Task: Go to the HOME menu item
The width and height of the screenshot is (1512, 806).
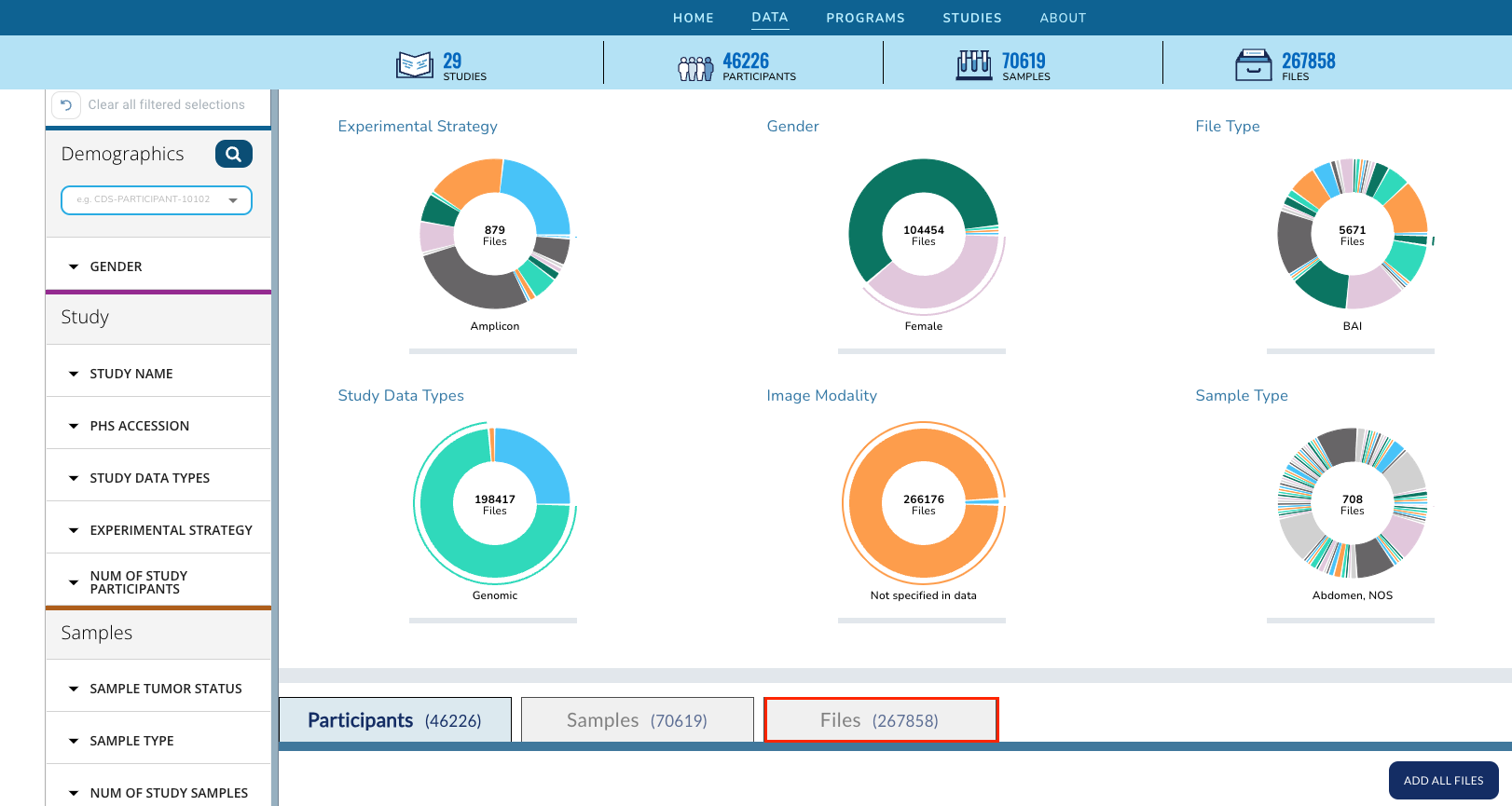Action: tap(694, 18)
